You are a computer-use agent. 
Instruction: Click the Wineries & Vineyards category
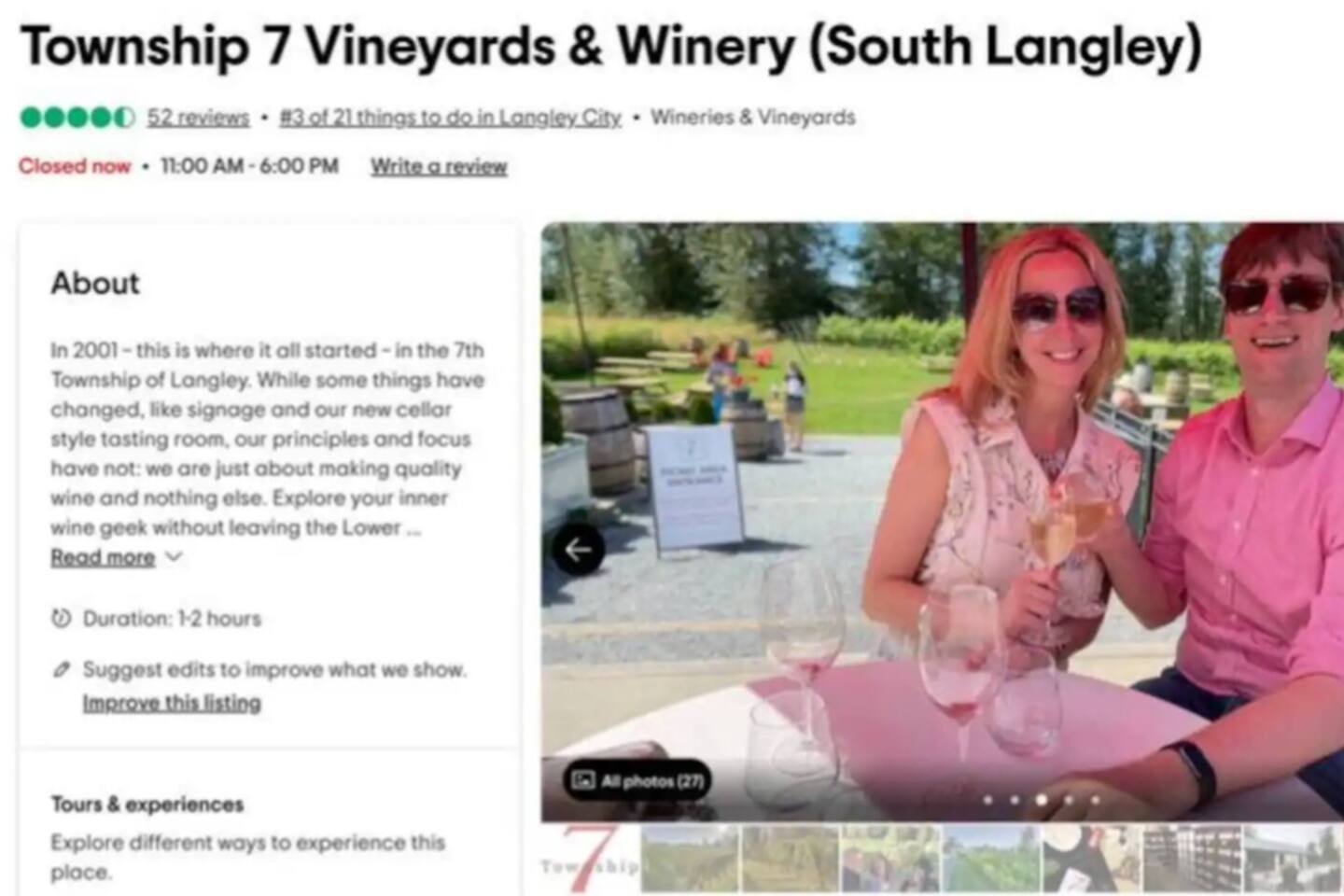753,118
